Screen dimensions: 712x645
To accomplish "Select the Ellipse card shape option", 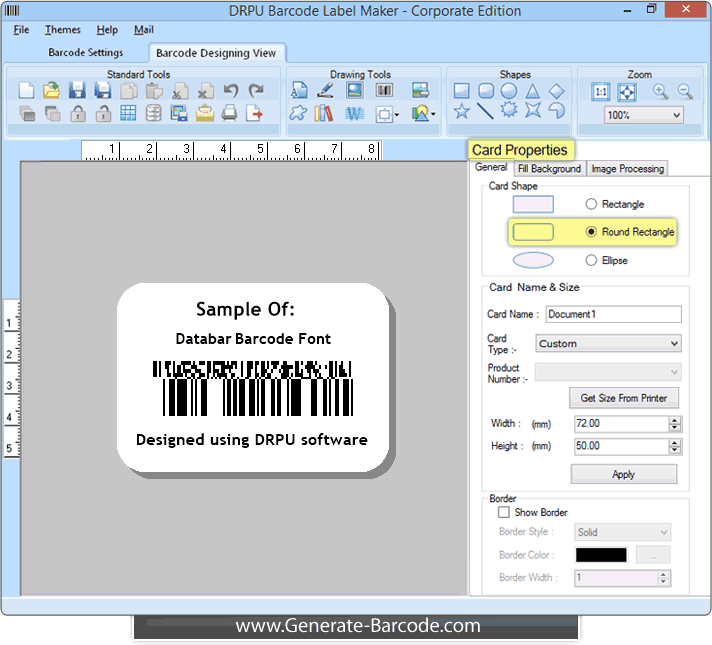I will tap(591, 260).
